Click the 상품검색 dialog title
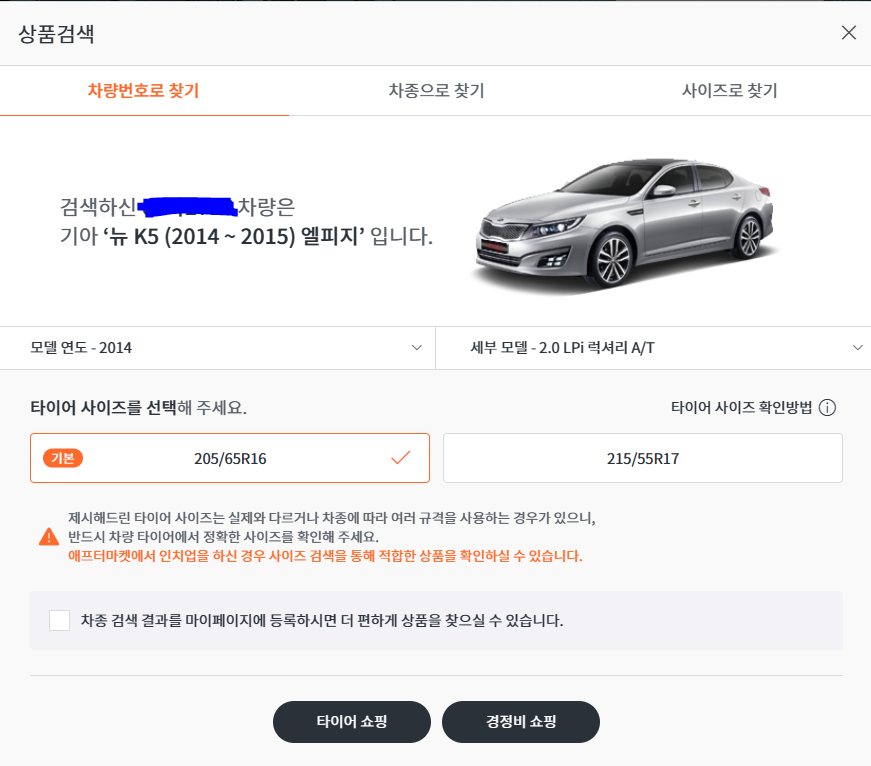The image size is (871, 766). [56, 34]
